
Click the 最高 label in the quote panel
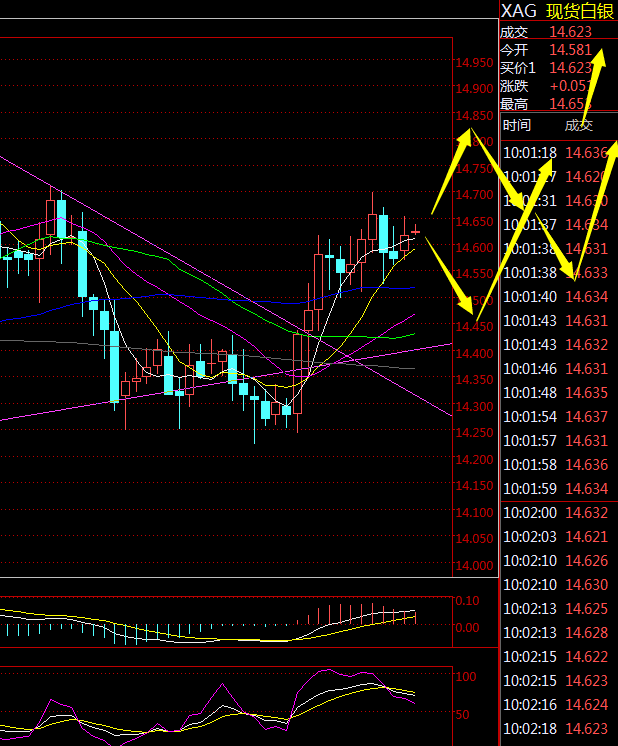tap(514, 104)
